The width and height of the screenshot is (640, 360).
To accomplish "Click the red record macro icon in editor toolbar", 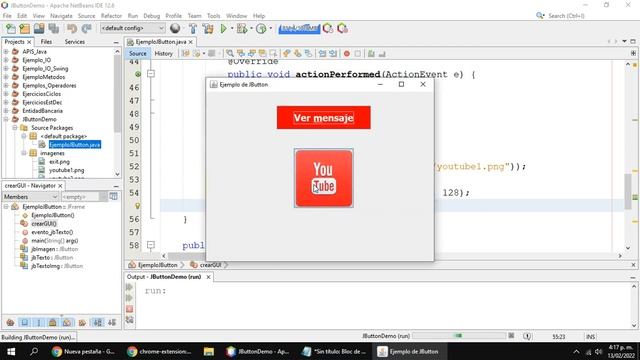I will pos(347,53).
